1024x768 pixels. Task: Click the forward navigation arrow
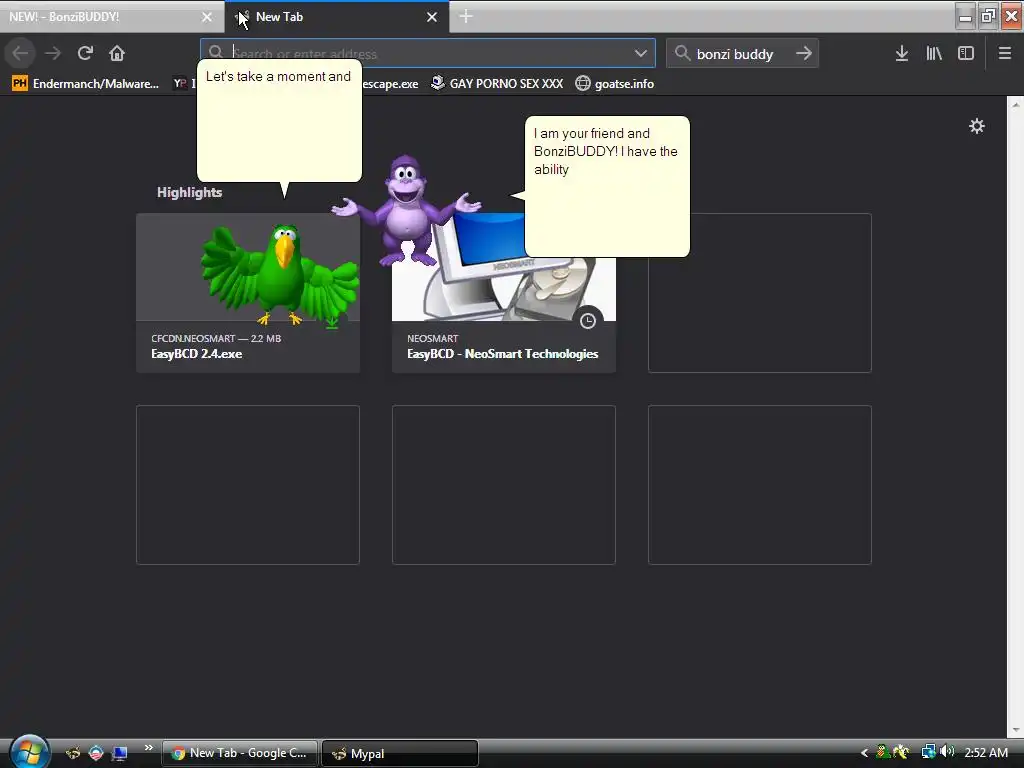pyautogui.click(x=53, y=53)
